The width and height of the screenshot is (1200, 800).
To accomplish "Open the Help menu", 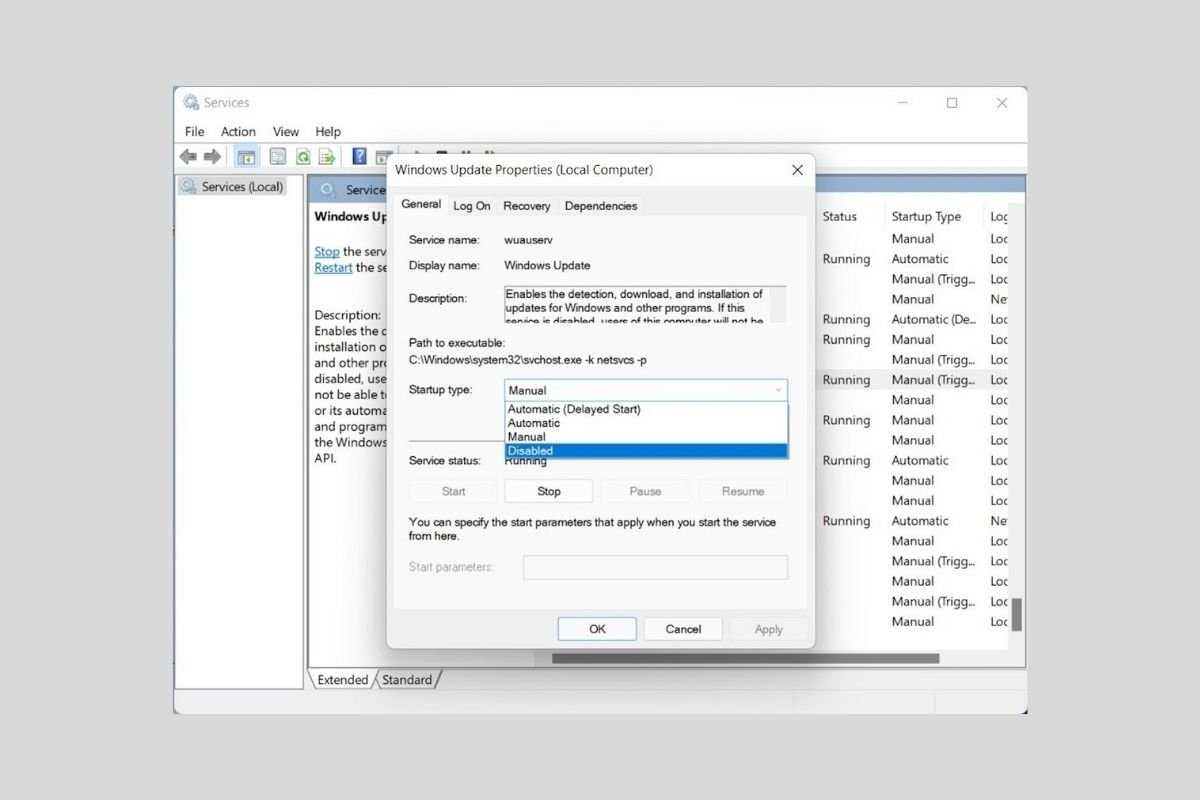I will (328, 131).
